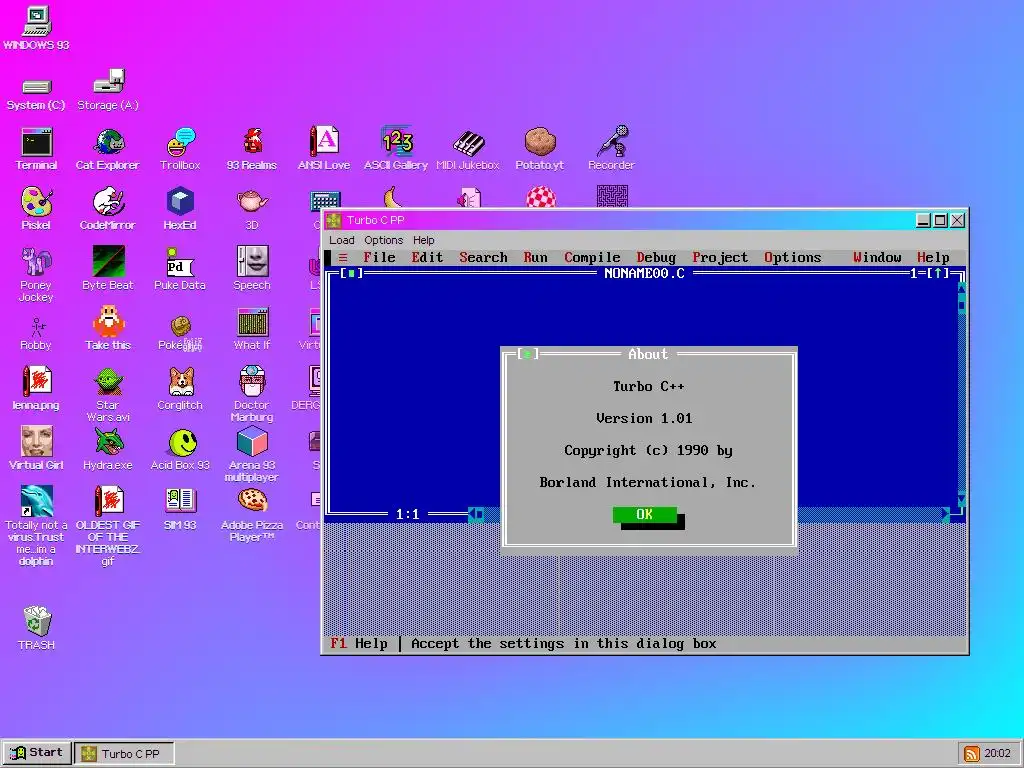Open the Trollbox chat icon
Viewport: 1024px width, 768px height.
coord(180,149)
